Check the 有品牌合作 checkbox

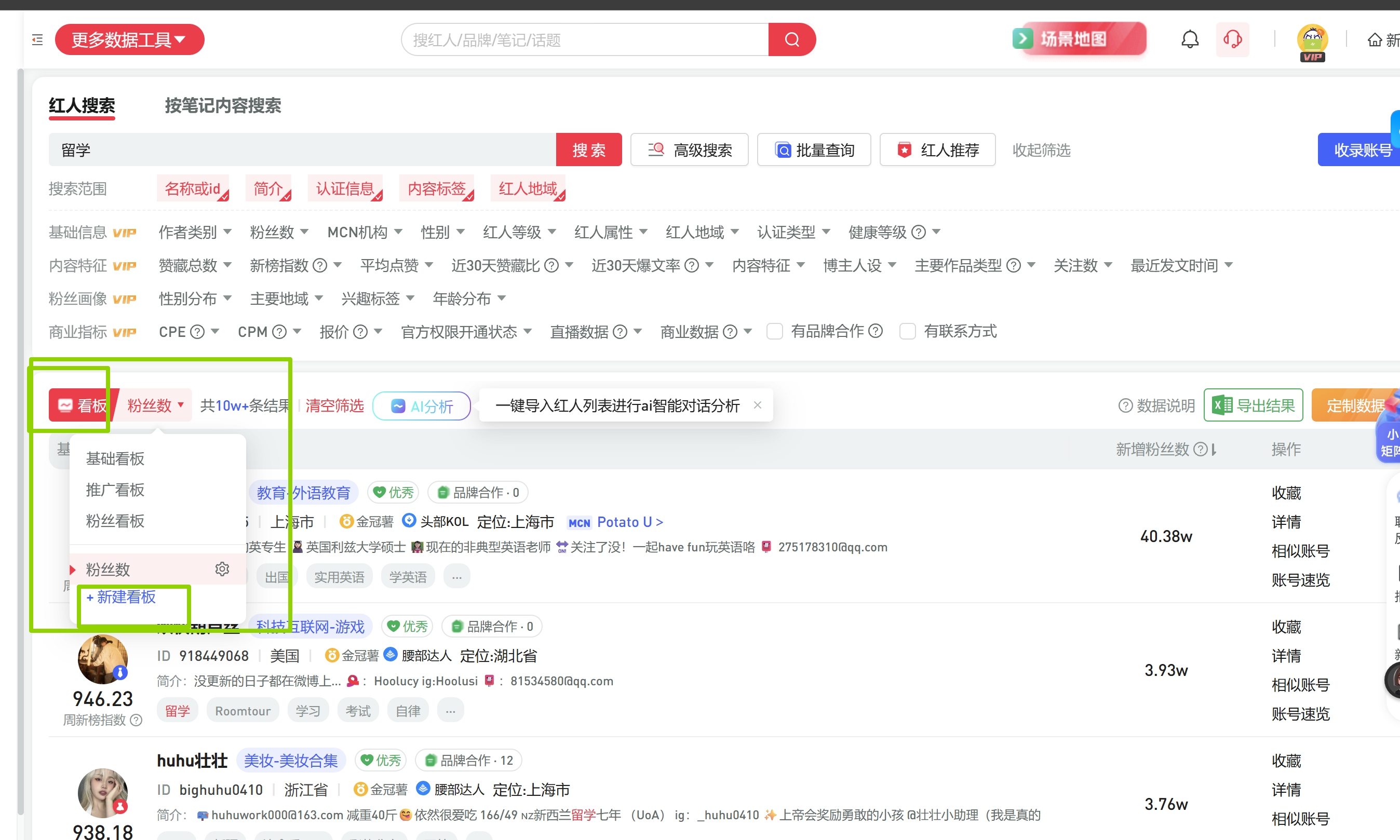pos(774,331)
